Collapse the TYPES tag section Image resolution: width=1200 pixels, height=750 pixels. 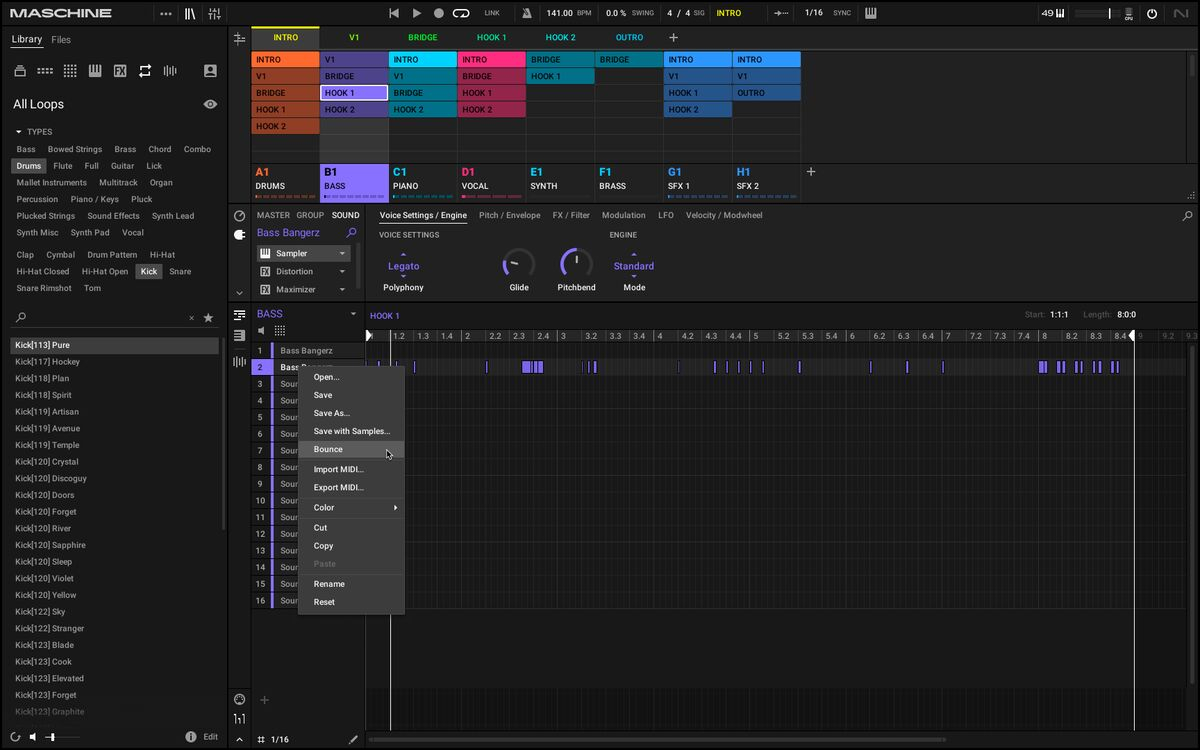click(18, 132)
